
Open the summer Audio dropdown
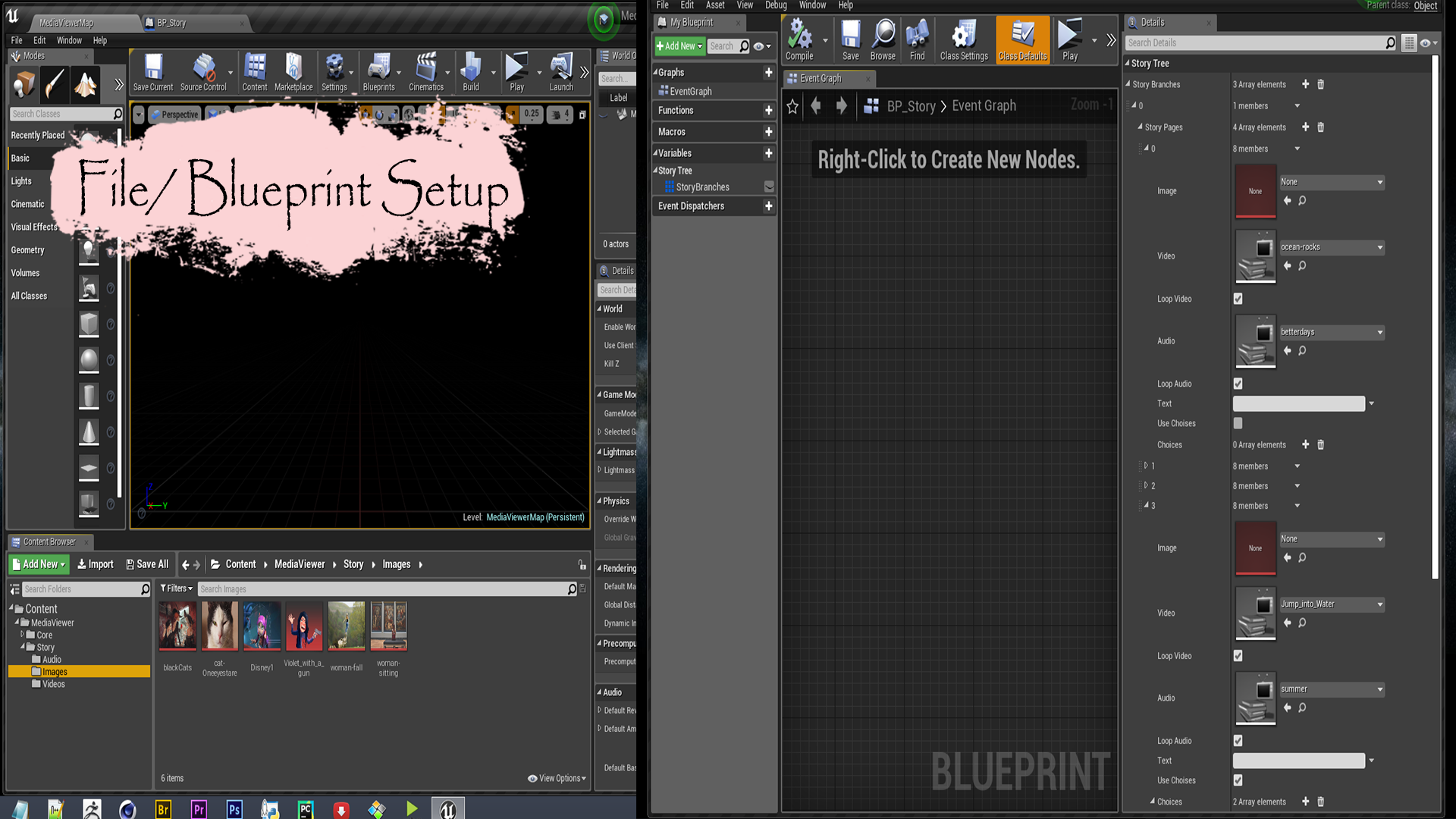[1332, 689]
